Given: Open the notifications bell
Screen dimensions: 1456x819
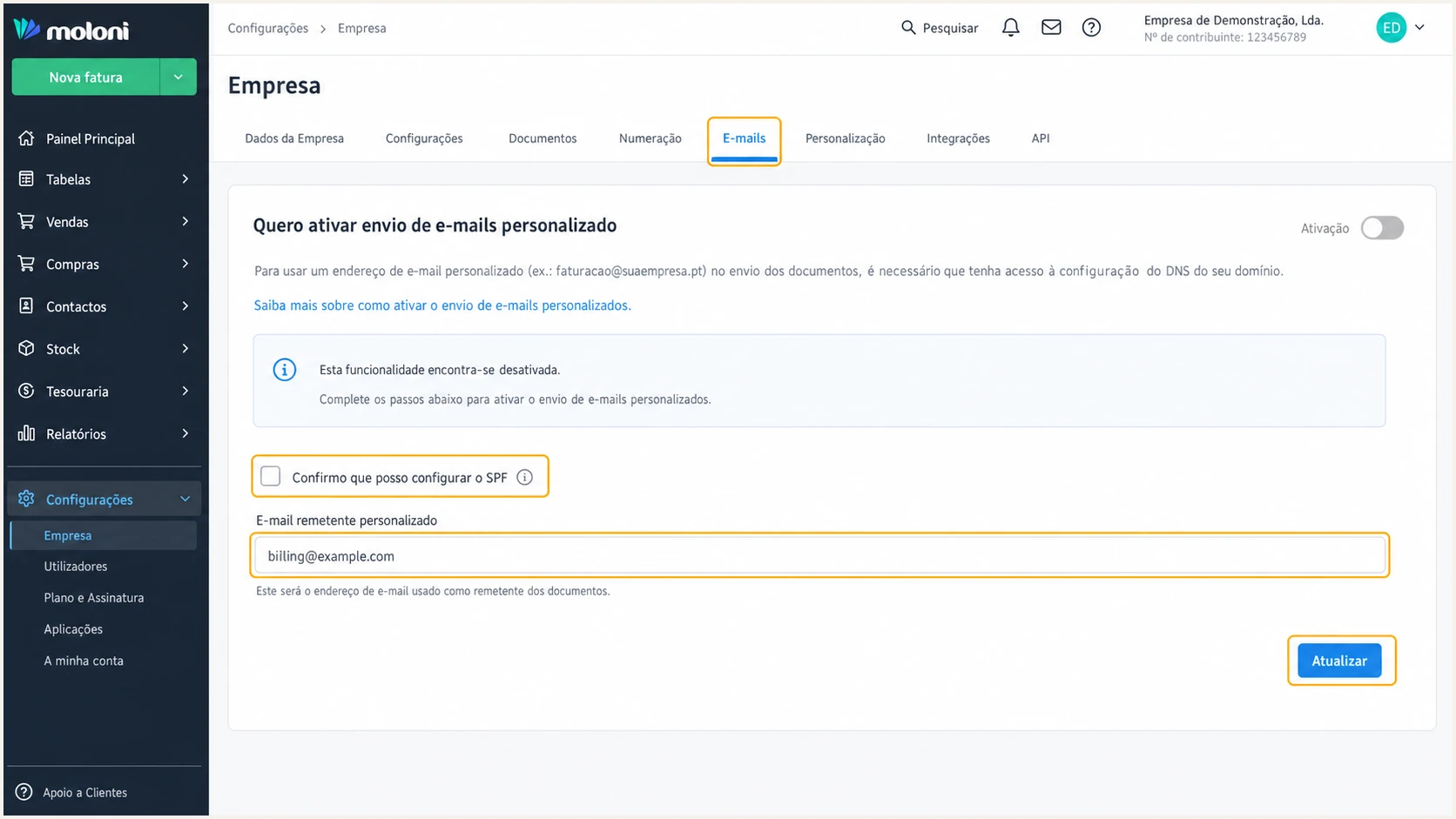Looking at the screenshot, I should tap(1010, 28).
